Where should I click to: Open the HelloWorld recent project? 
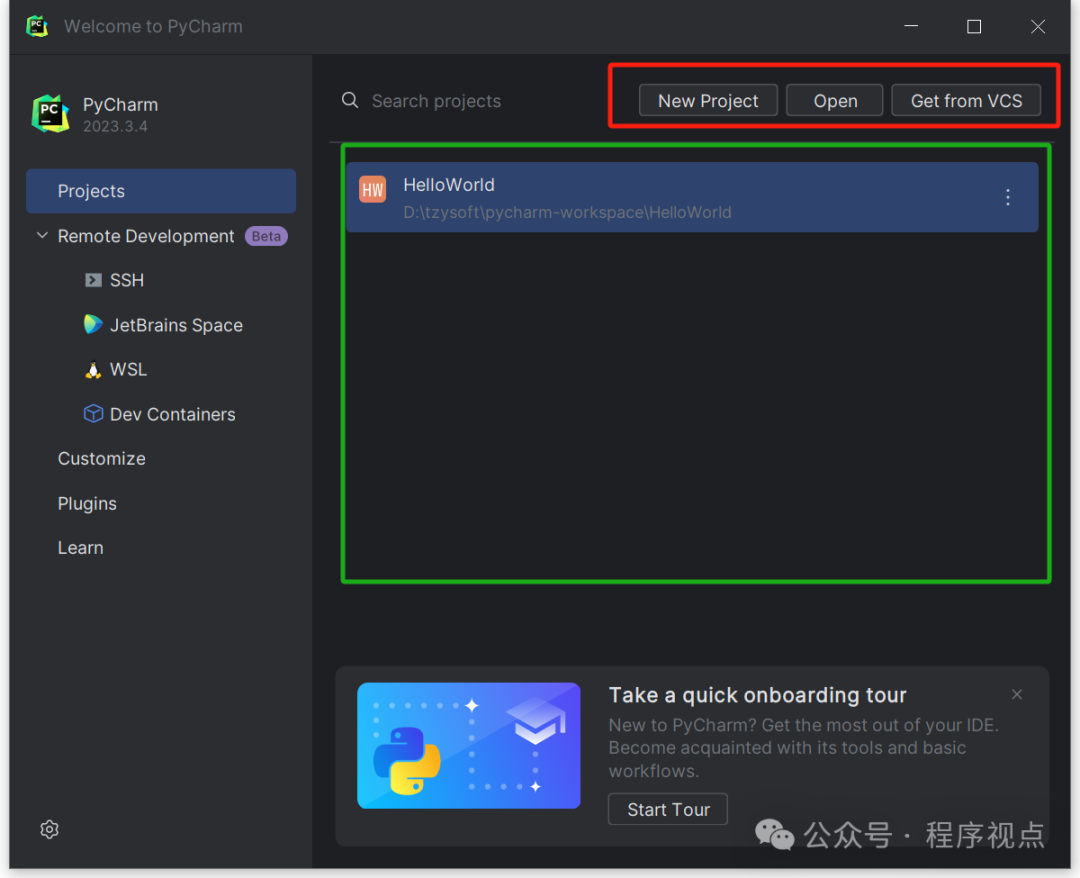(x=692, y=198)
